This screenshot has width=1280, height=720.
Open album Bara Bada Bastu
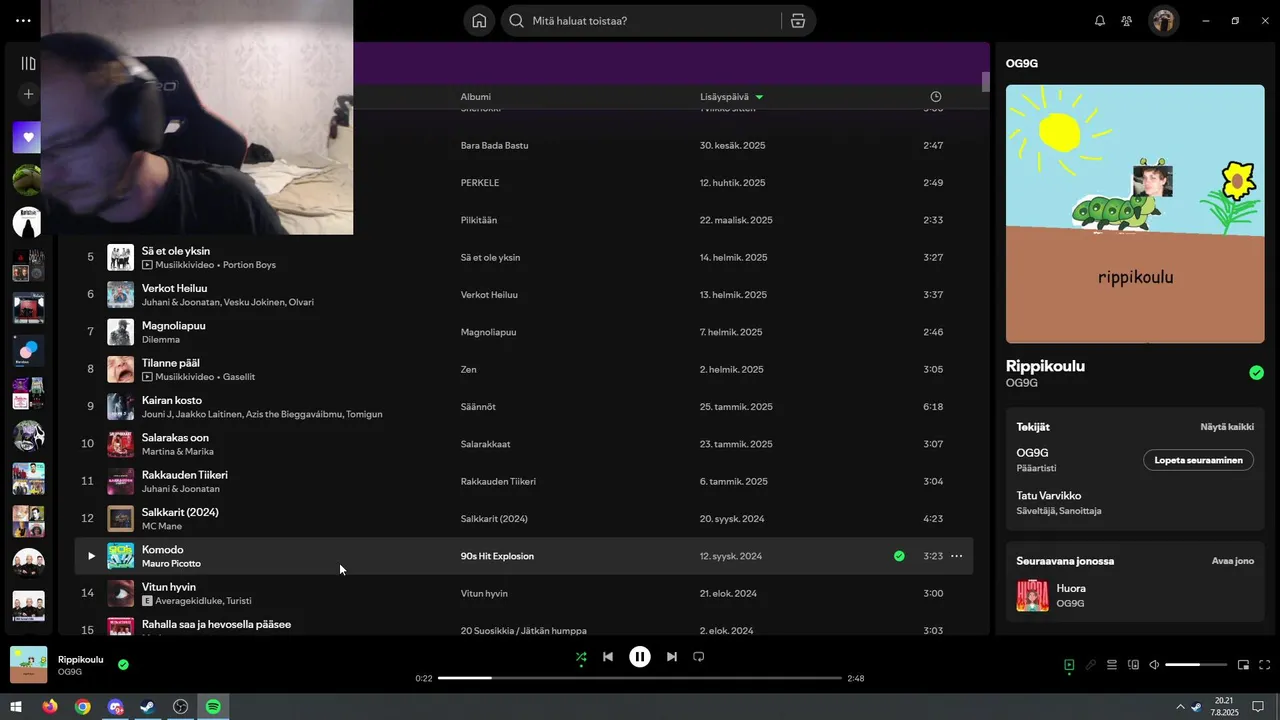pyautogui.click(x=494, y=146)
